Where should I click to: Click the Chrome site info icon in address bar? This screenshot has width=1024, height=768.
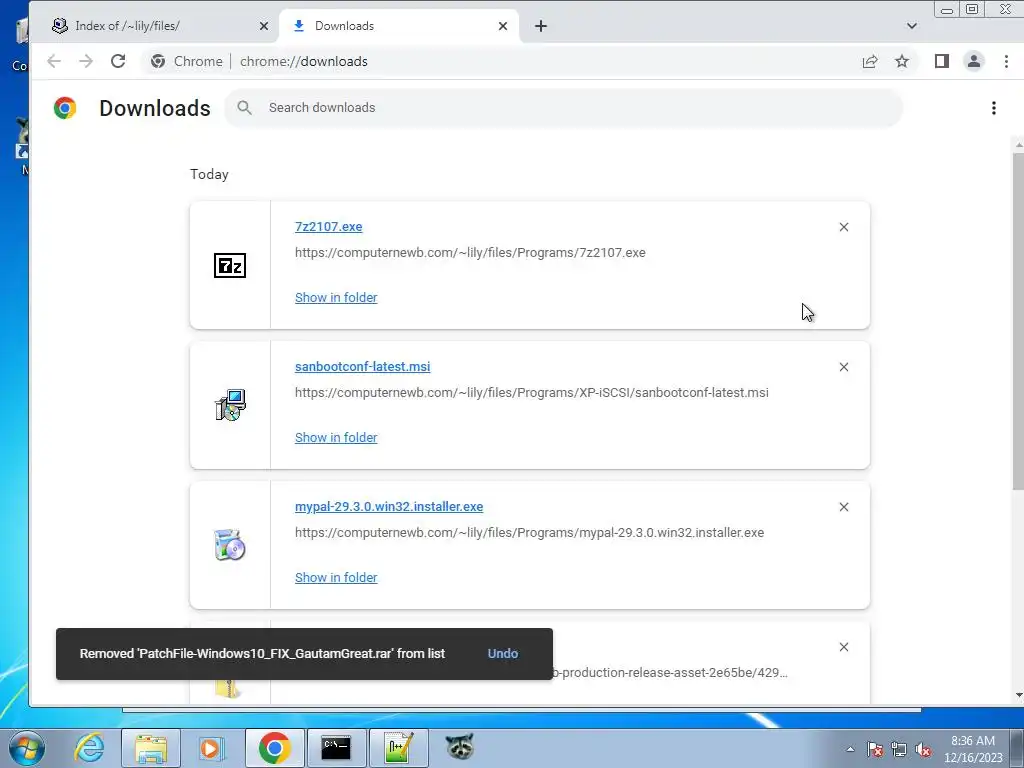(x=158, y=61)
